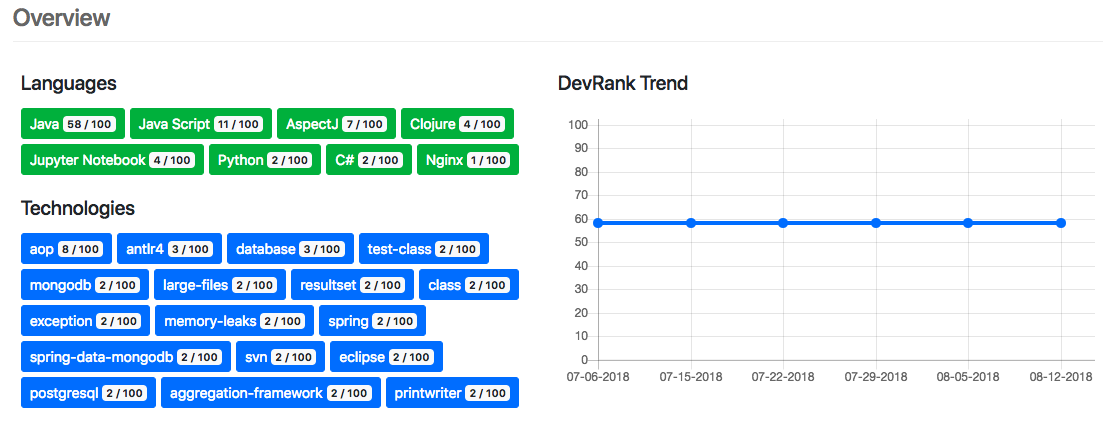Open the memory-leaks 2/100 tag
This screenshot has height=438, width=1112.
(x=235, y=321)
